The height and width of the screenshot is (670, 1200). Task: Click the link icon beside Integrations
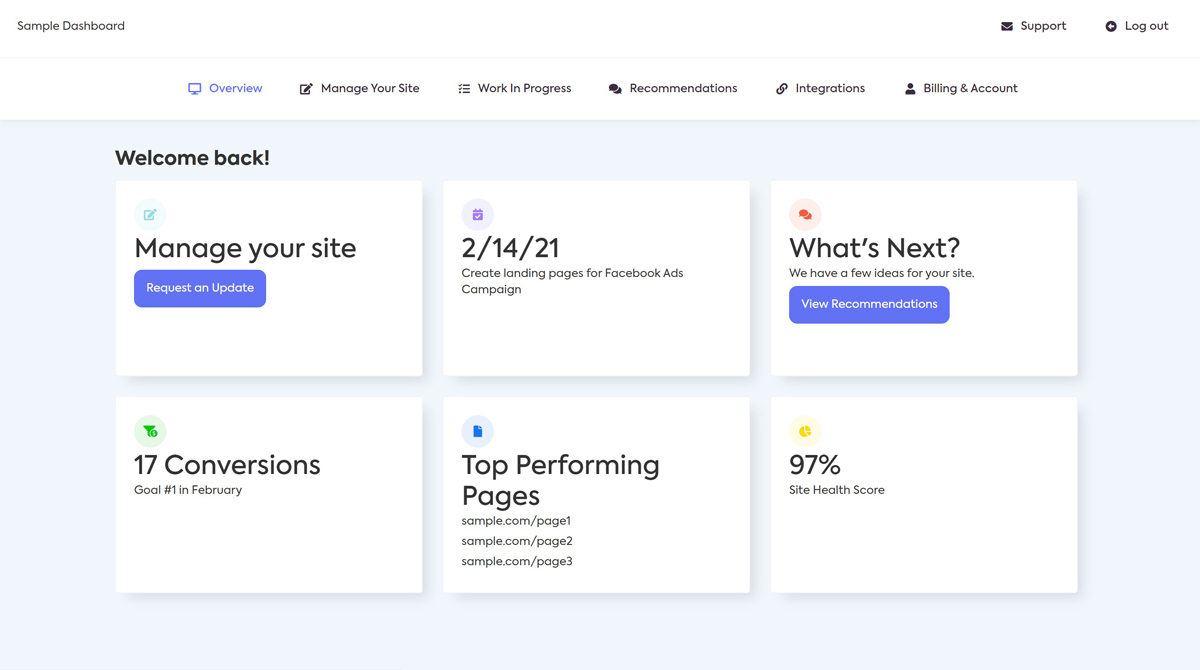780,88
